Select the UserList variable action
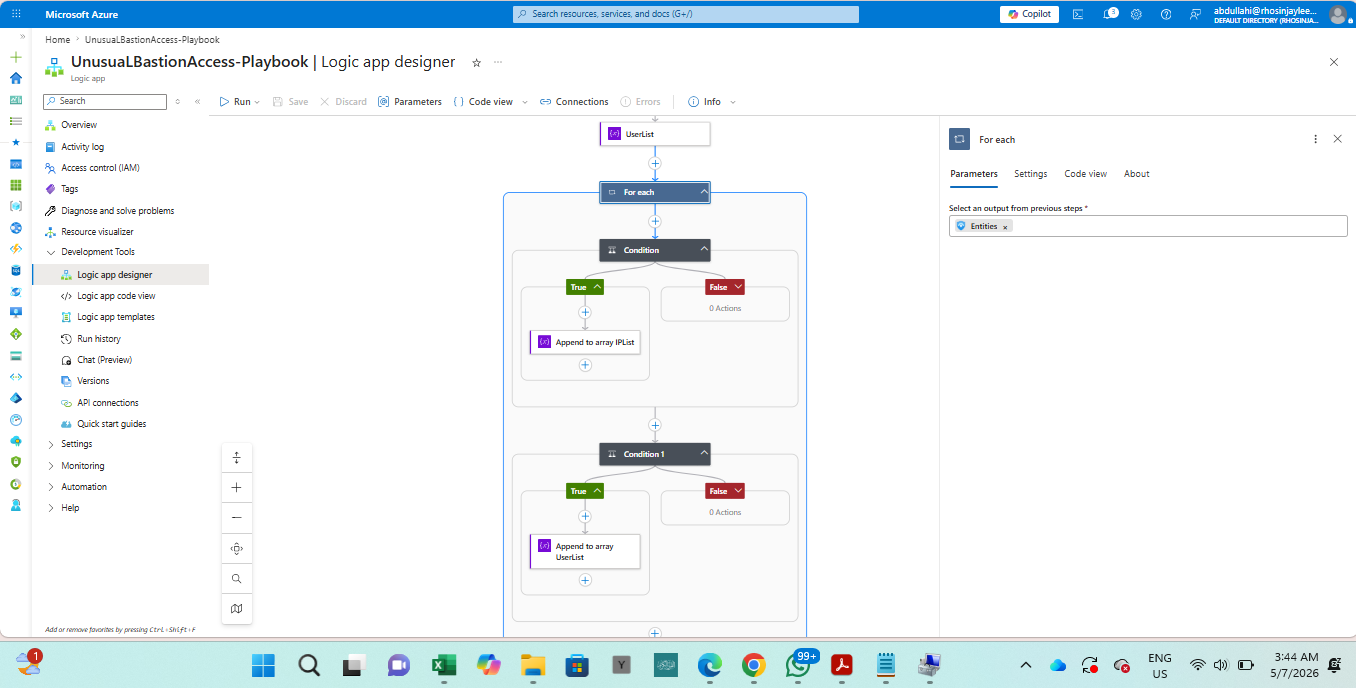 [x=655, y=133]
